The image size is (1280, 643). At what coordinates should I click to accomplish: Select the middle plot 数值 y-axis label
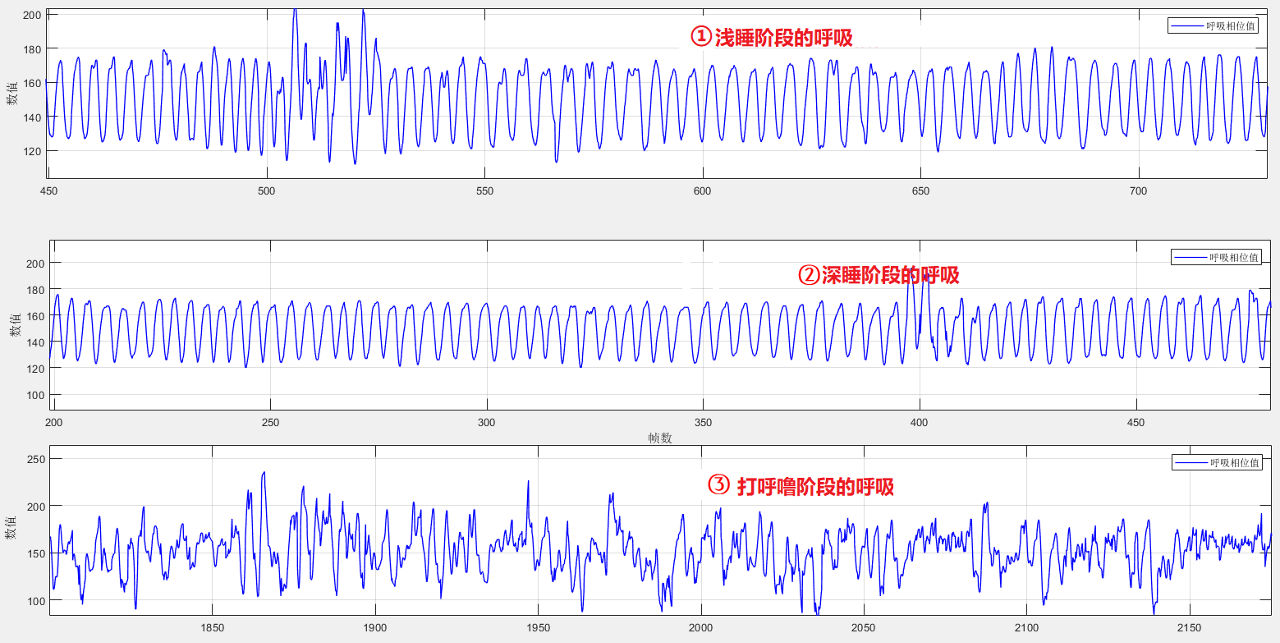(16, 325)
